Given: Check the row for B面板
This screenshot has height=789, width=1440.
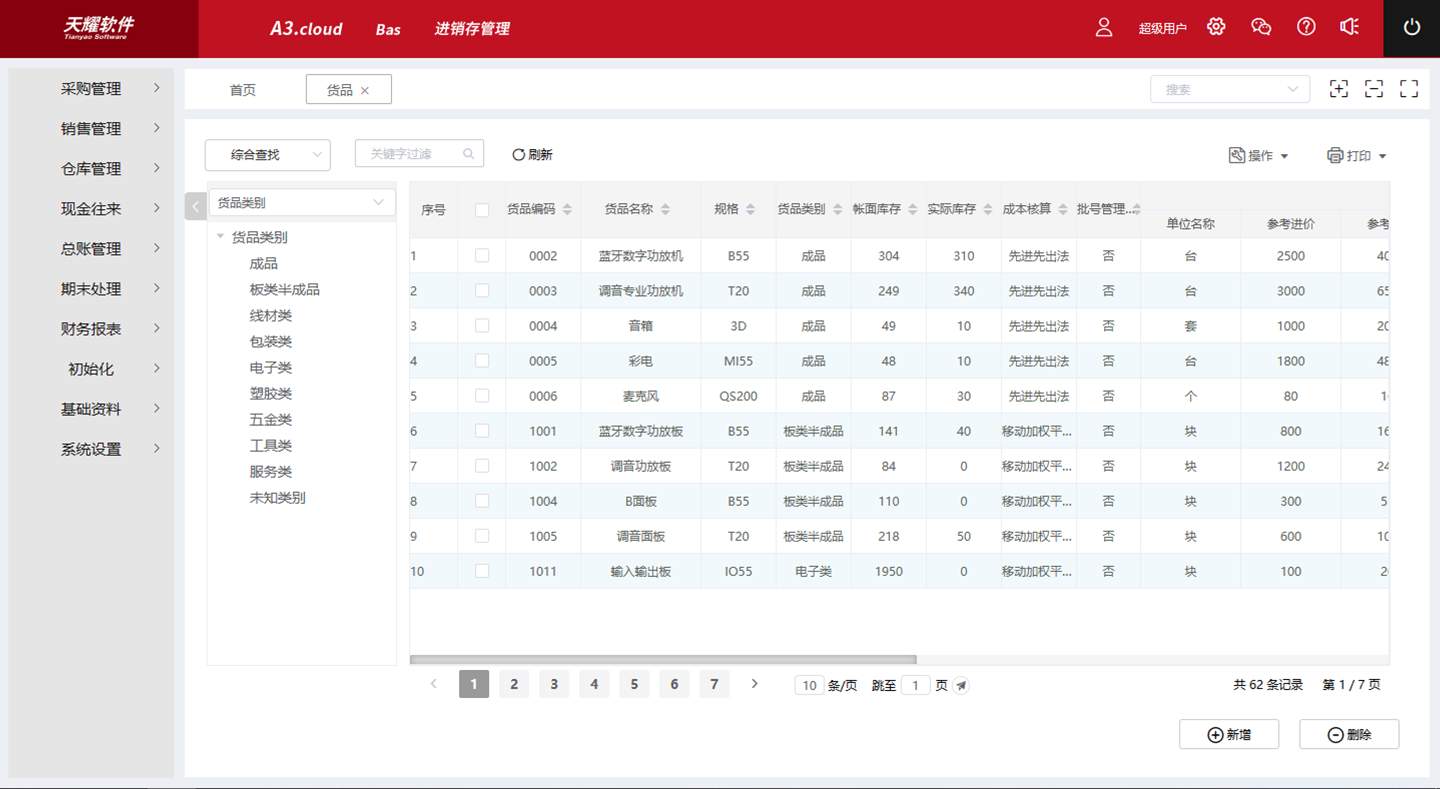Looking at the screenshot, I should pyautogui.click(x=482, y=501).
